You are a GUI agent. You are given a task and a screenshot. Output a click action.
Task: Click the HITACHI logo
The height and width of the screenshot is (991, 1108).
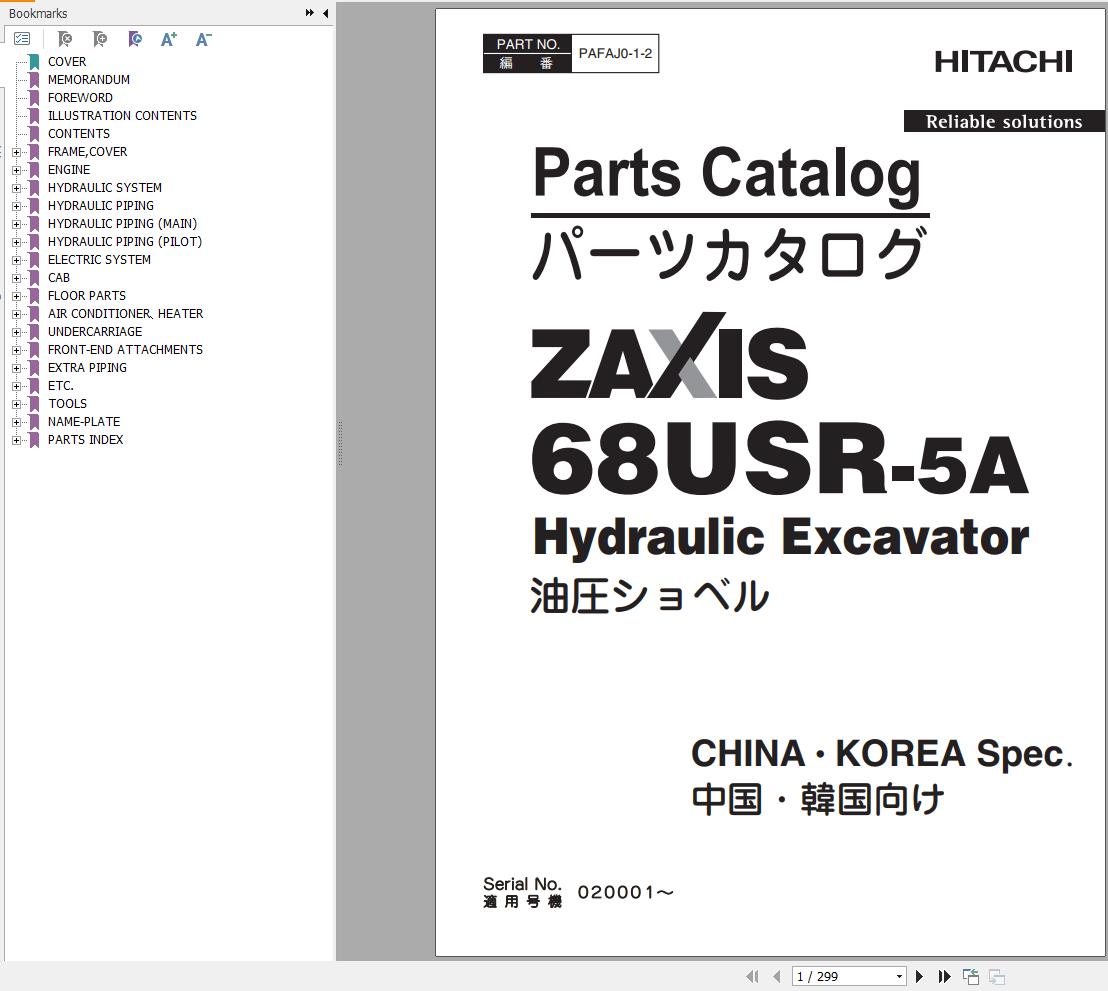1003,61
